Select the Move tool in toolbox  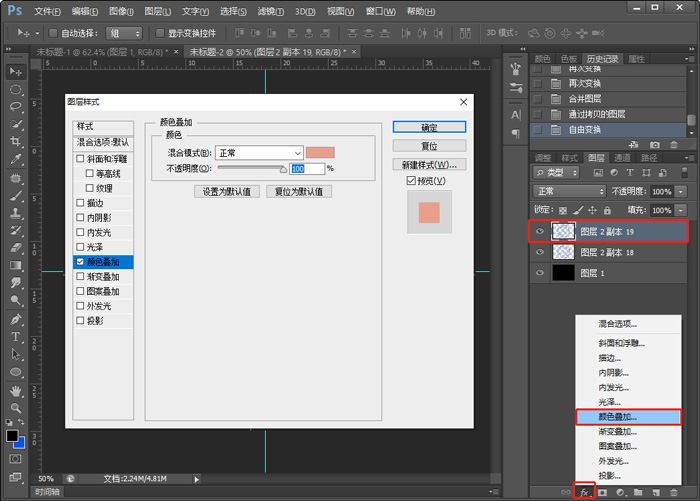[16, 71]
